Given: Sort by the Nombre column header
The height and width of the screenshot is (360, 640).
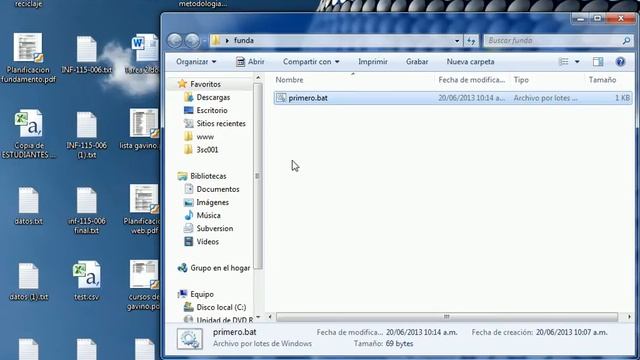Looking at the screenshot, I should (x=289, y=80).
